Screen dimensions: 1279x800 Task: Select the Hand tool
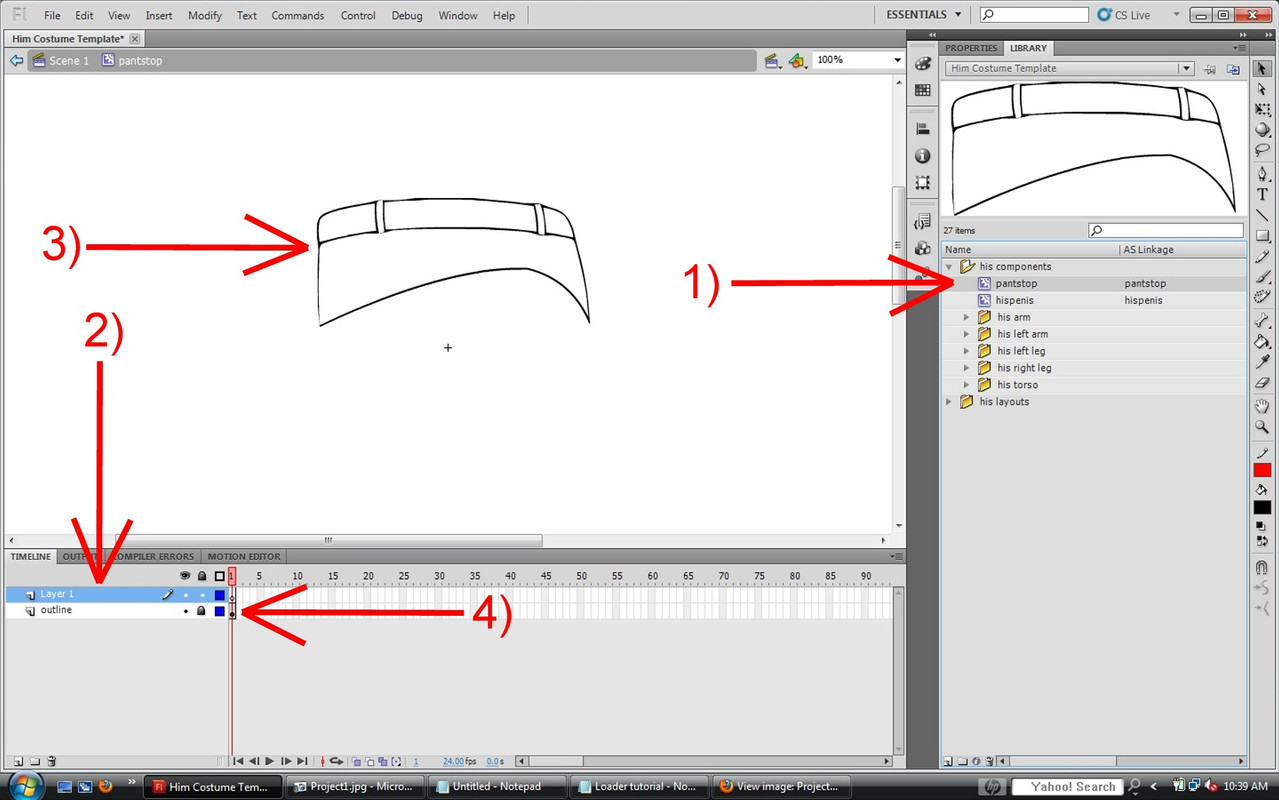pos(1262,406)
